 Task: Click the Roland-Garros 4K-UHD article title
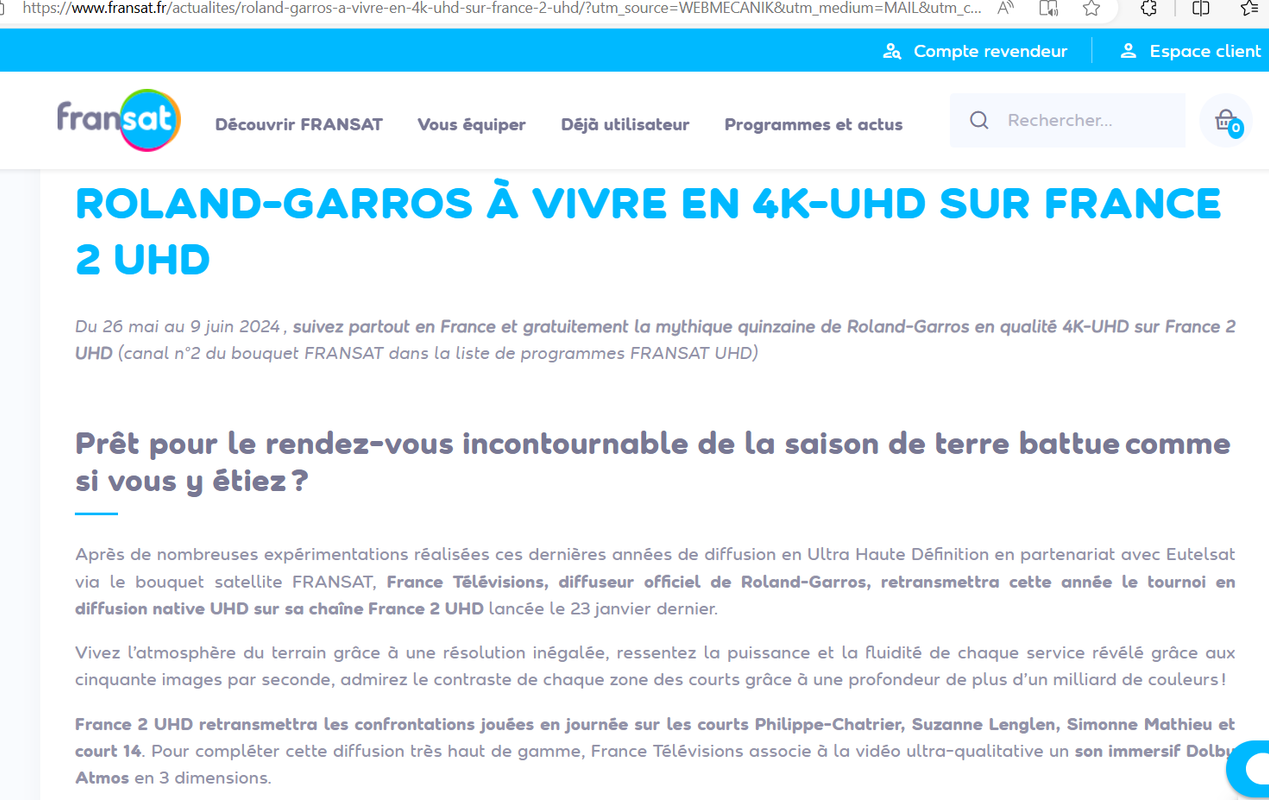(x=648, y=231)
